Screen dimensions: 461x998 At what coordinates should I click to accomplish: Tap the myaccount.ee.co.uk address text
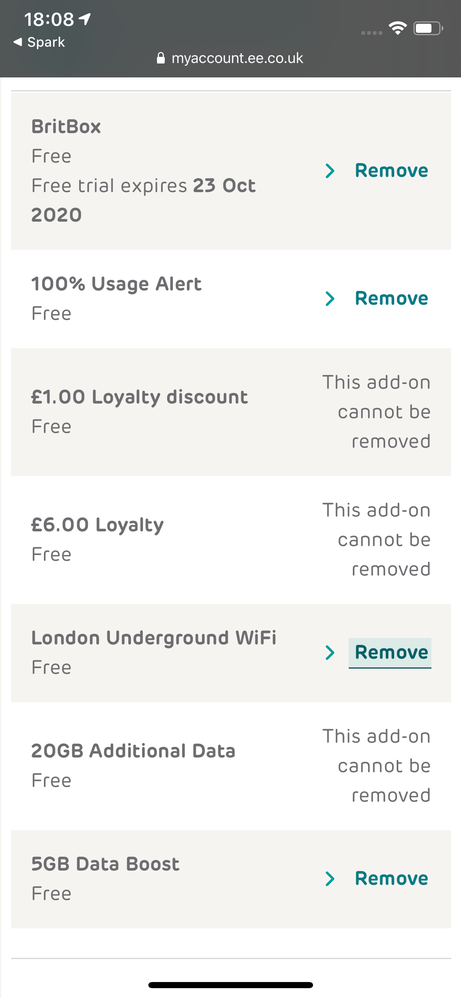tap(238, 59)
